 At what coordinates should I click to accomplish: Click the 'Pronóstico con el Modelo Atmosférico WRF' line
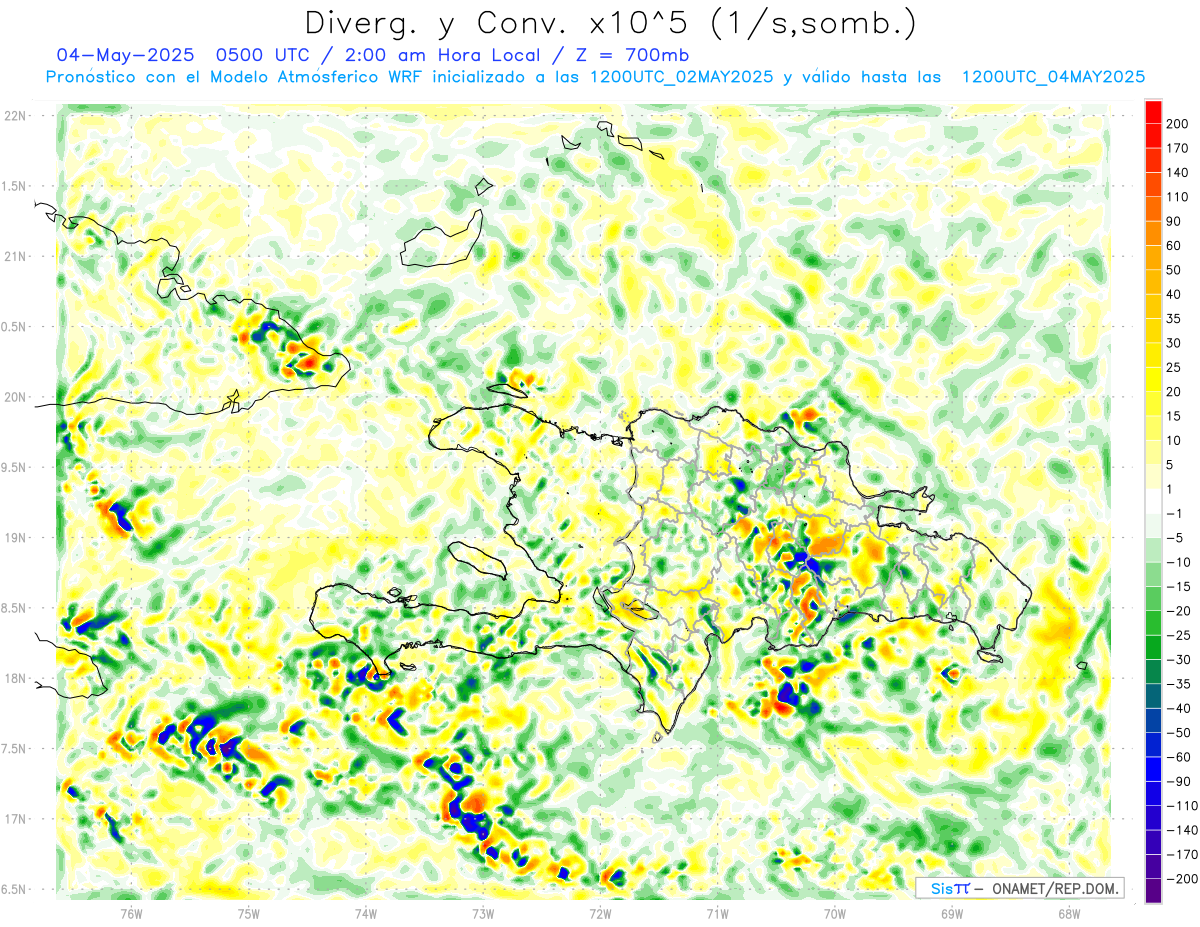(x=595, y=77)
